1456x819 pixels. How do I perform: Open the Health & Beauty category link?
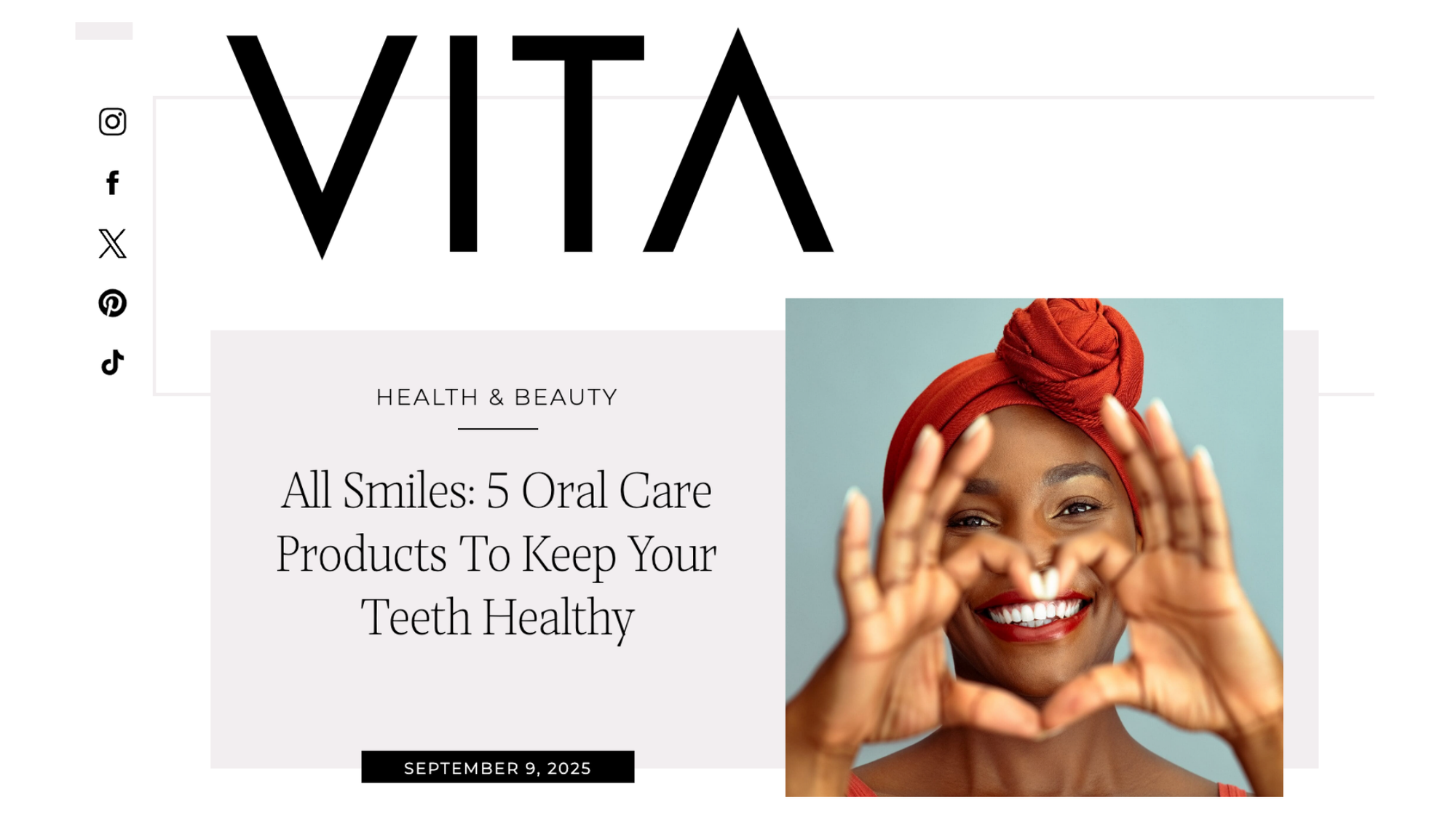coord(497,397)
